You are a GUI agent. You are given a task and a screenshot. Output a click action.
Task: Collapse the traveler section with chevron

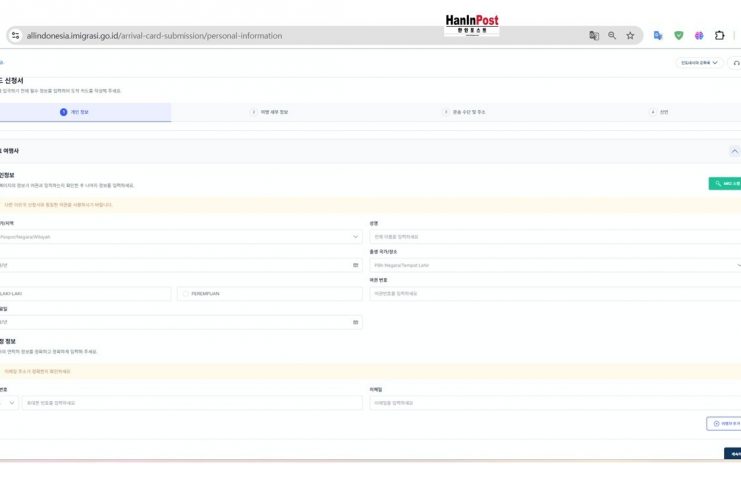(735, 151)
